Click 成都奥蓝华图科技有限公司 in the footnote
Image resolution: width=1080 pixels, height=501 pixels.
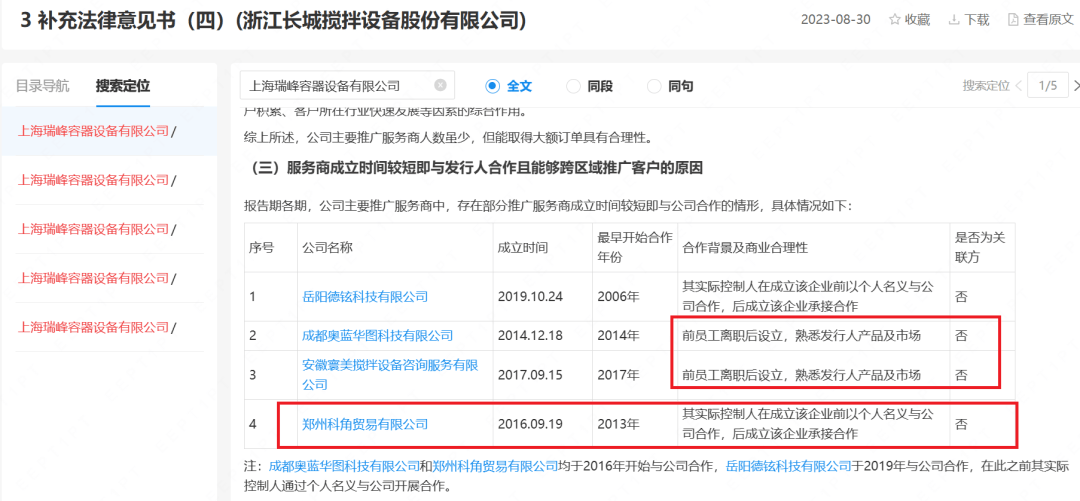(344, 467)
